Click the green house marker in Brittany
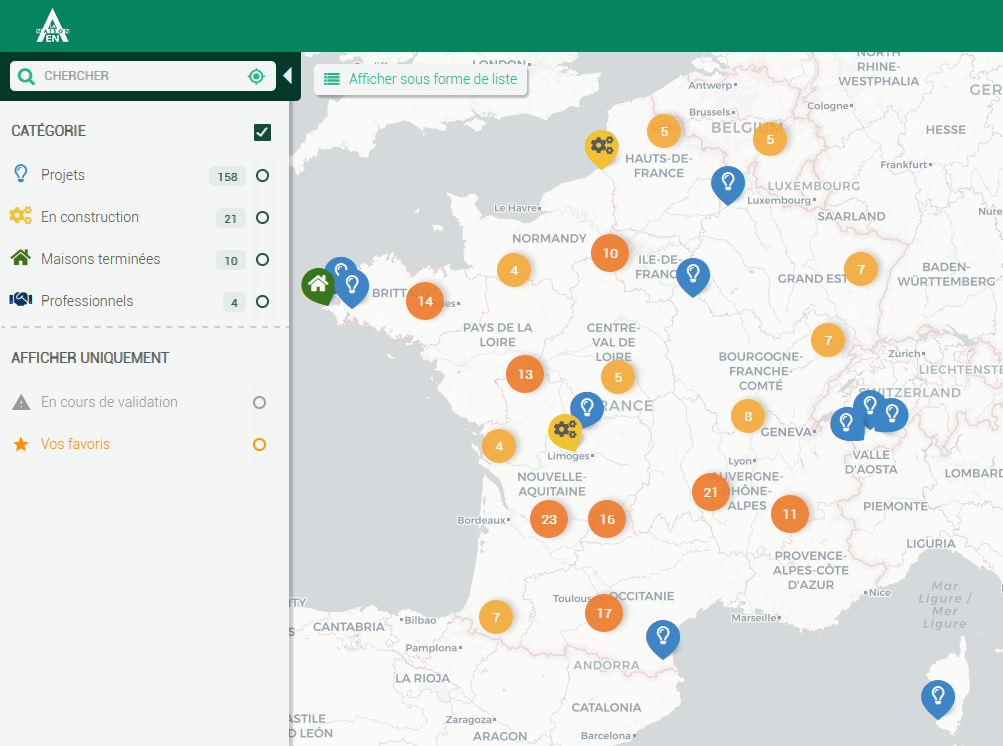Viewport: 1003px width, 746px height. tap(318, 284)
